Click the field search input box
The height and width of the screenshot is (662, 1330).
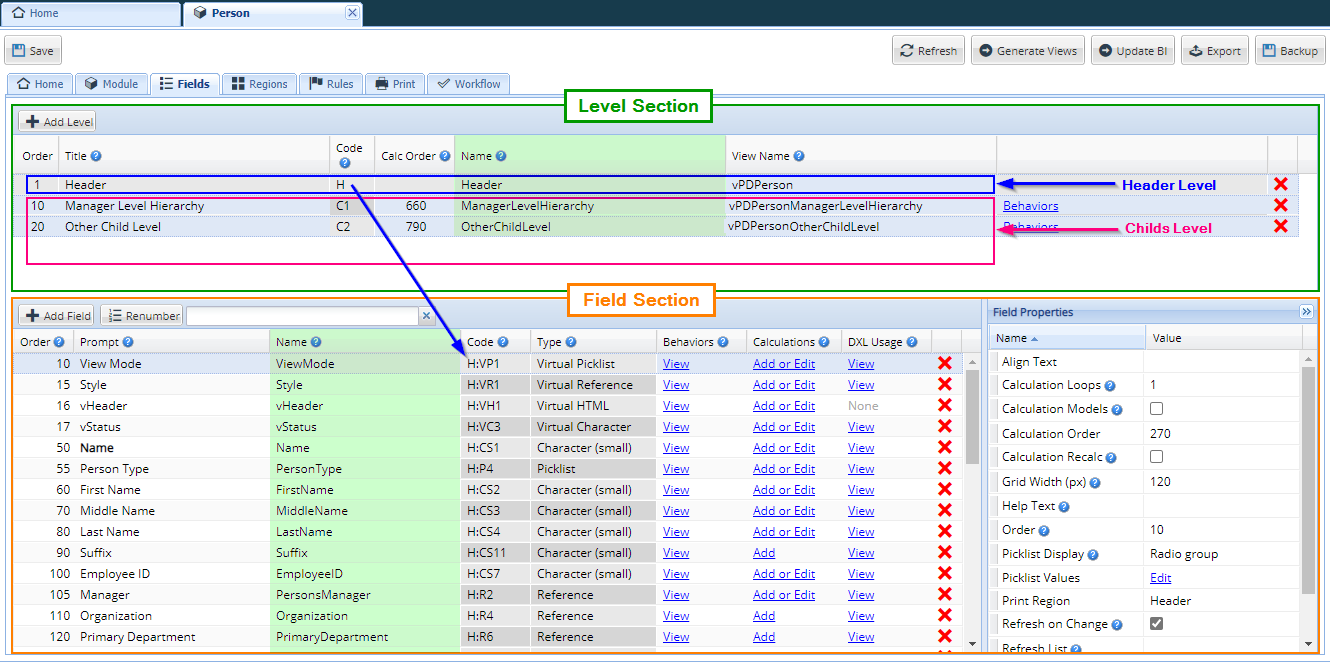(x=302, y=316)
